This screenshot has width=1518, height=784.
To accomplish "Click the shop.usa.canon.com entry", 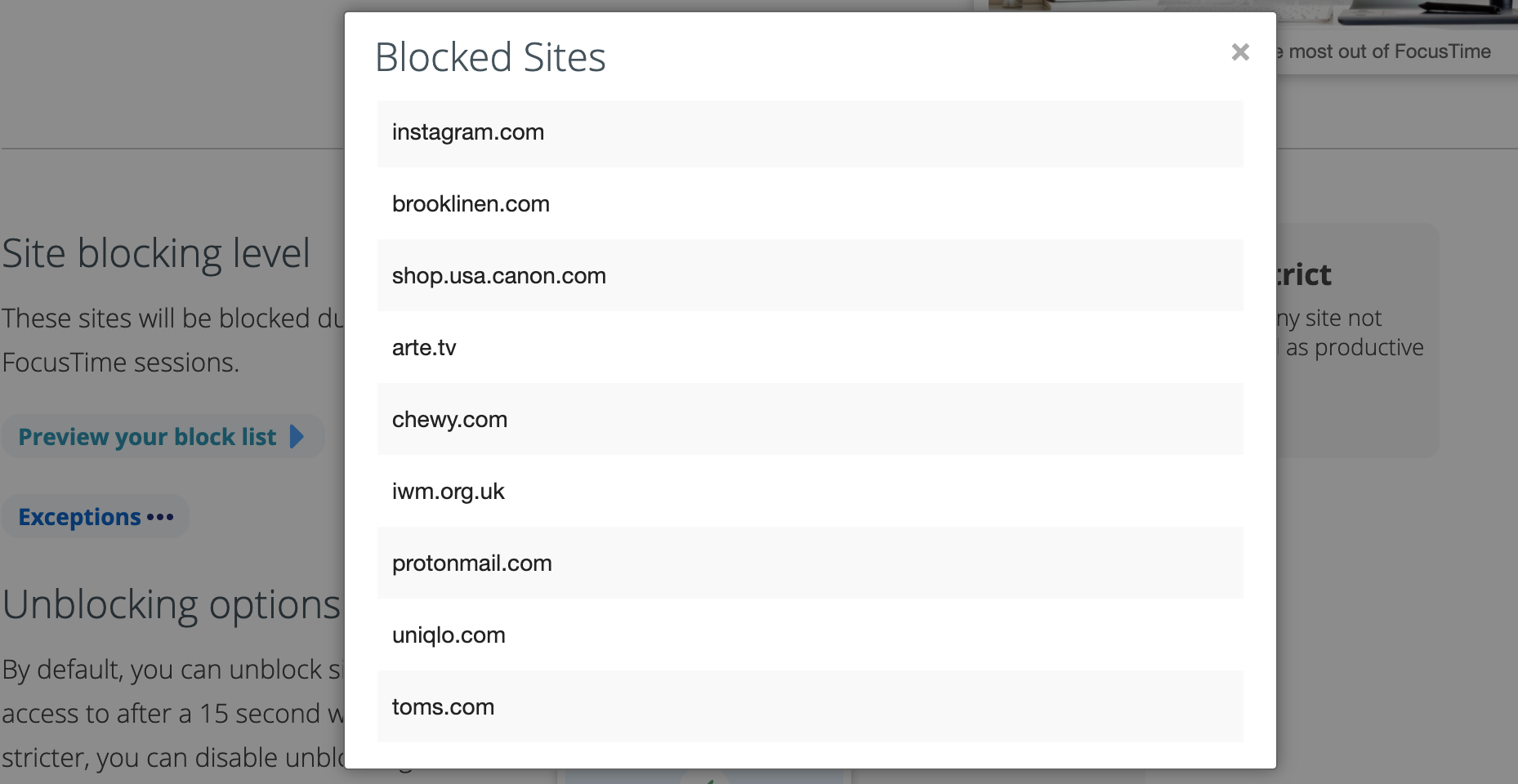I will pos(810,275).
